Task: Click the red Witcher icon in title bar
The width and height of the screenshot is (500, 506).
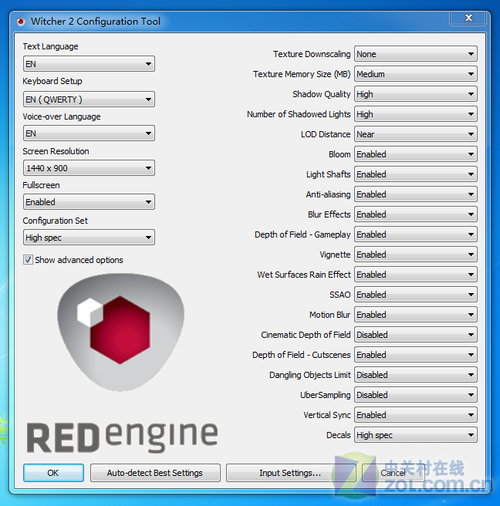Action: click(x=21, y=22)
